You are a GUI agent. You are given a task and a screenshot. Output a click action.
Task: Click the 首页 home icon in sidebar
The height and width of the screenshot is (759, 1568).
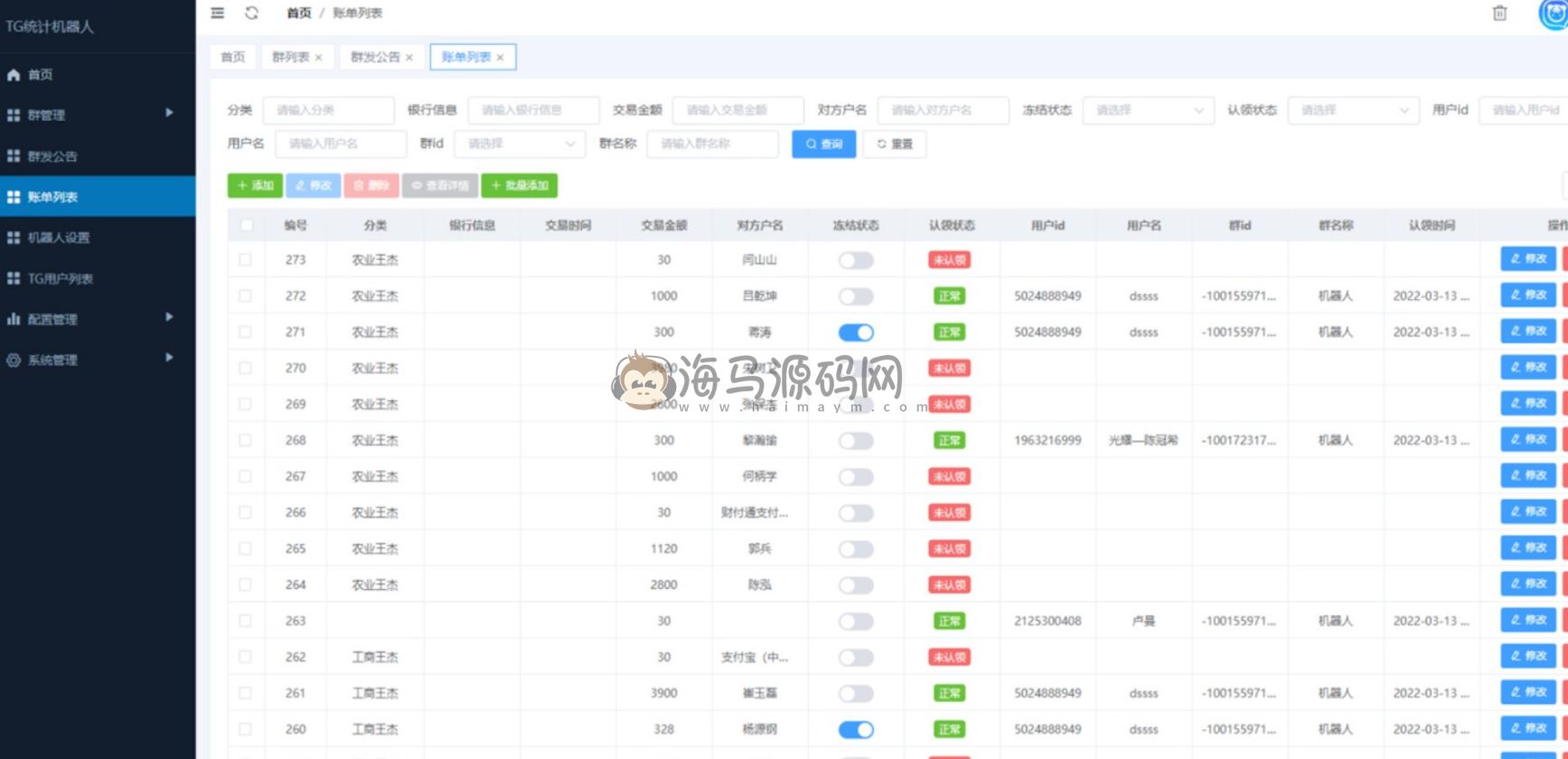tap(14, 75)
